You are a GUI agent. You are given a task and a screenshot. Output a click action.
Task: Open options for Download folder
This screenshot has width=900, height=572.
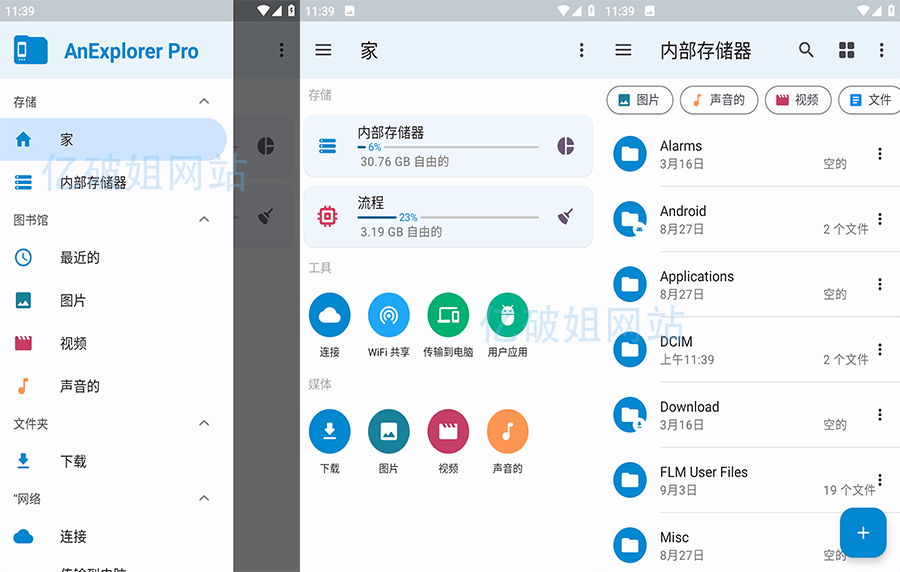880,415
